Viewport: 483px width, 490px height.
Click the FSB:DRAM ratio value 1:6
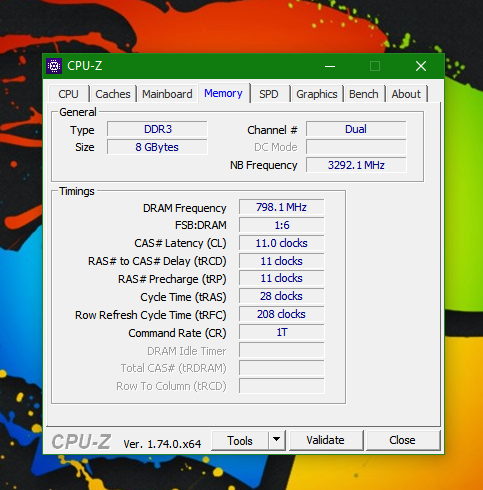point(282,225)
